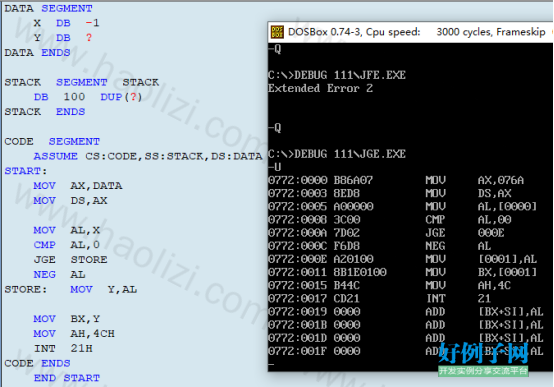Click the '-U' unassemble command line
Viewport: 554px width, 387px height.
pos(275,167)
